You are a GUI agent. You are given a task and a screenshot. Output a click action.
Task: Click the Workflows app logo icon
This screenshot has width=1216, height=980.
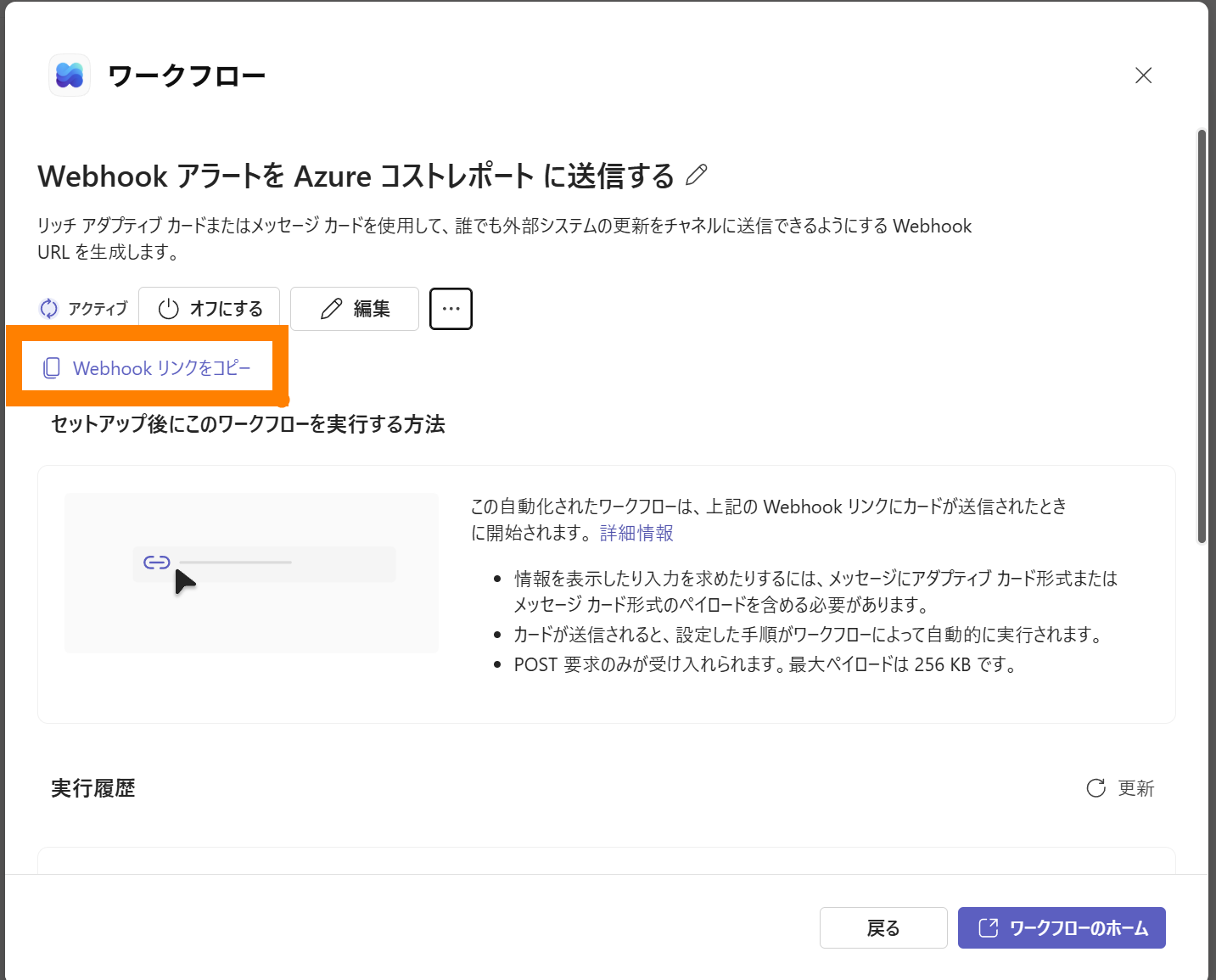70,76
